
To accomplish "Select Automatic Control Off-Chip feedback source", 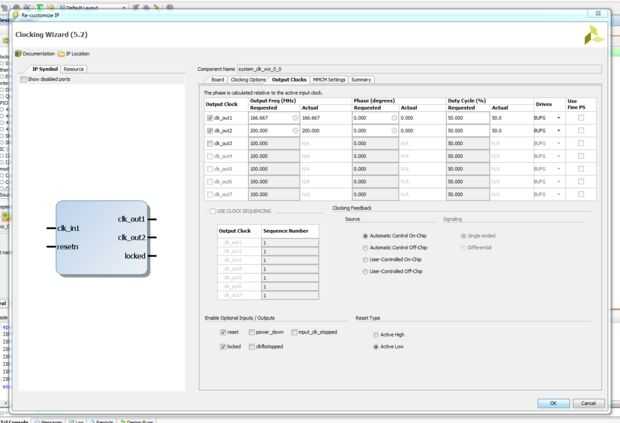I will 365,247.
